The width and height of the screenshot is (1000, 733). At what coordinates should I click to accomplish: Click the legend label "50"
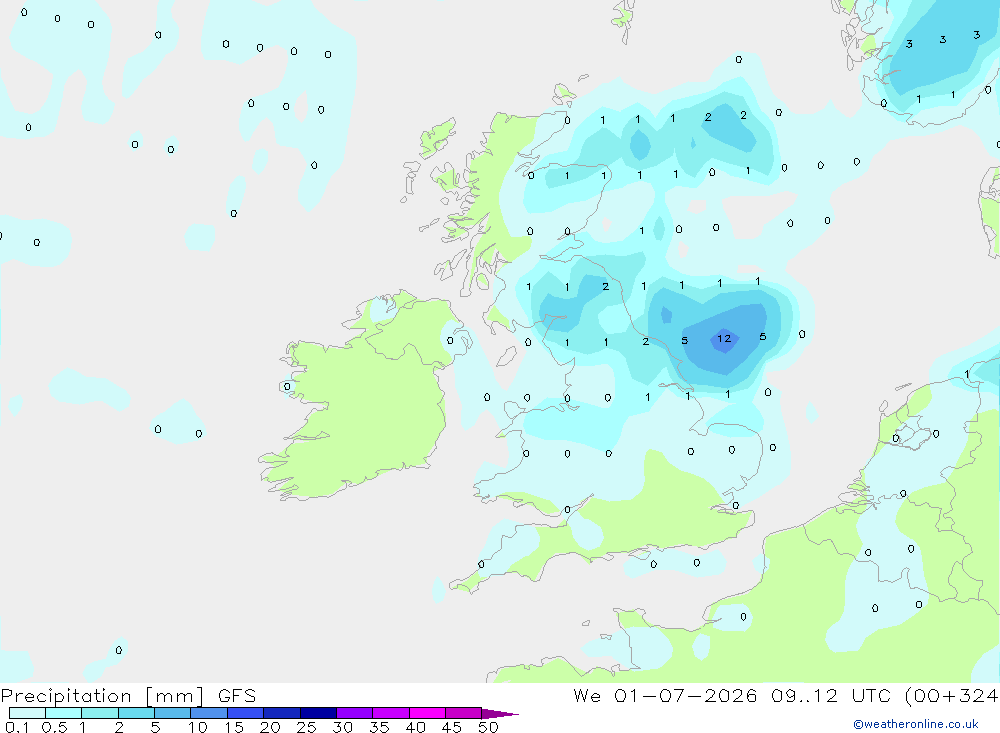point(488,727)
